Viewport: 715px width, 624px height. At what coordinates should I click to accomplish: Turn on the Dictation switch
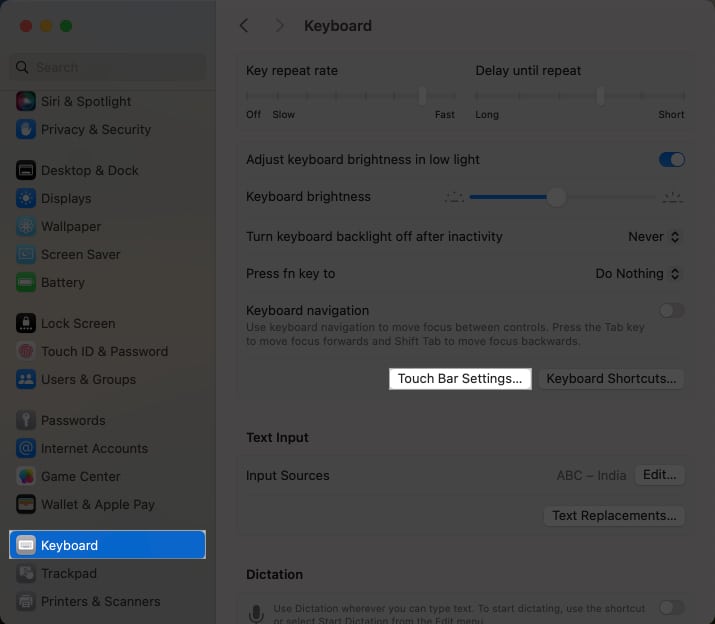(671, 608)
